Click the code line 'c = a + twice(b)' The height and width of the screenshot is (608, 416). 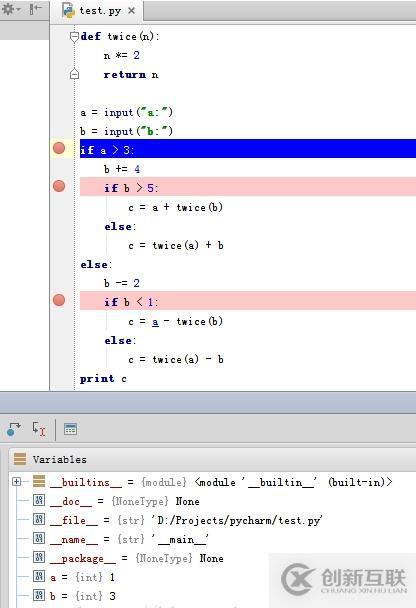[x=175, y=207]
